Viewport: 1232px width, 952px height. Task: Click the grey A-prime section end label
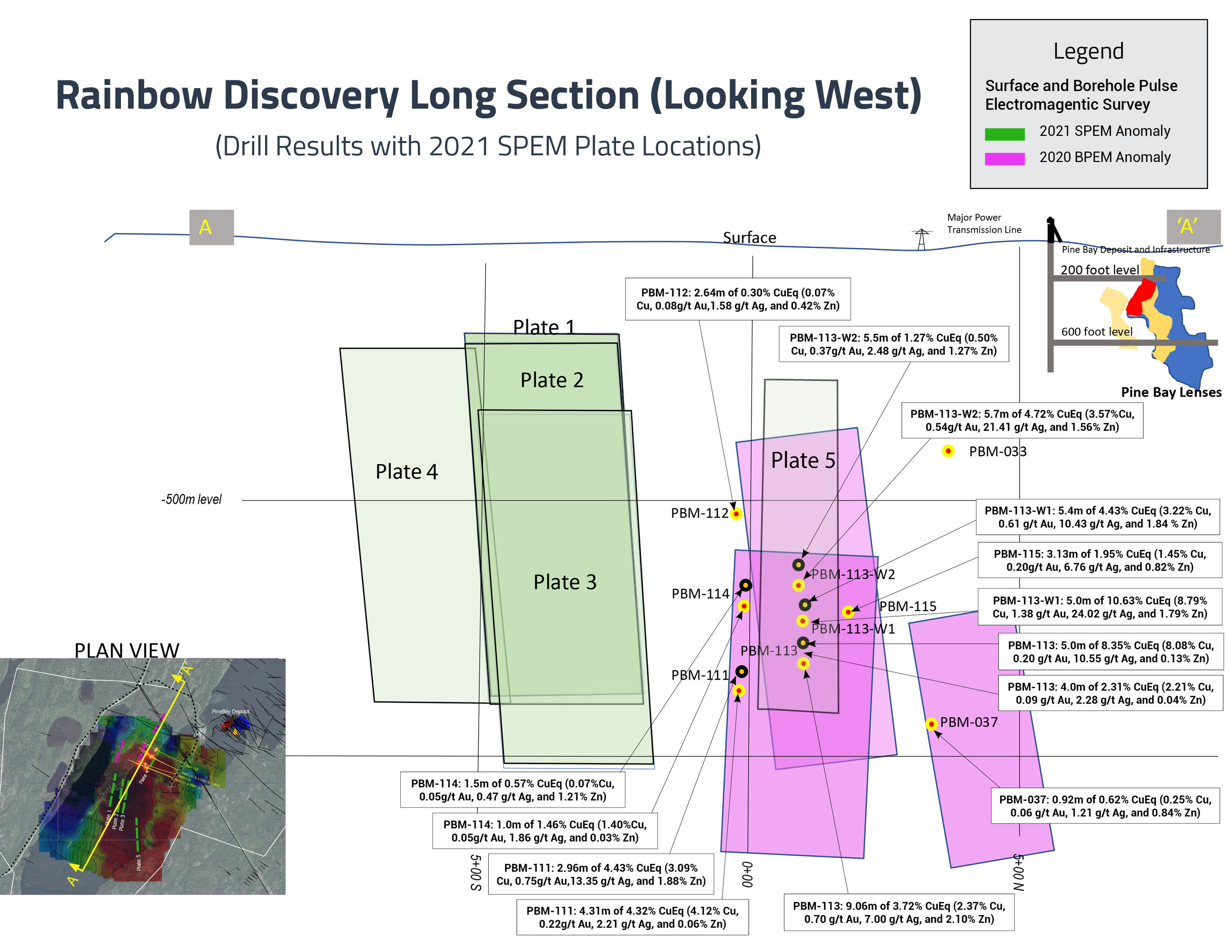pos(1193,227)
